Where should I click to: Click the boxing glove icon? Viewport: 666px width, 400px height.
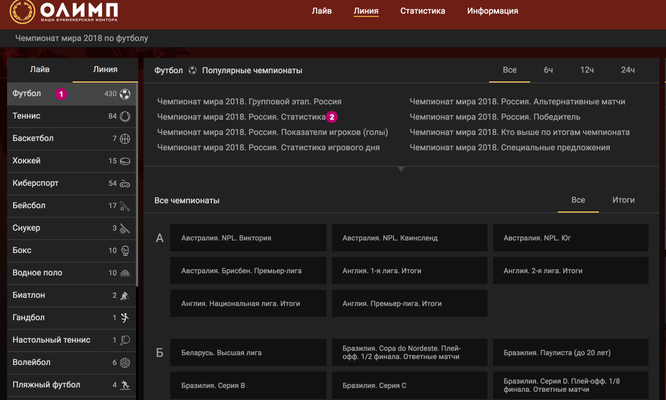125,250
